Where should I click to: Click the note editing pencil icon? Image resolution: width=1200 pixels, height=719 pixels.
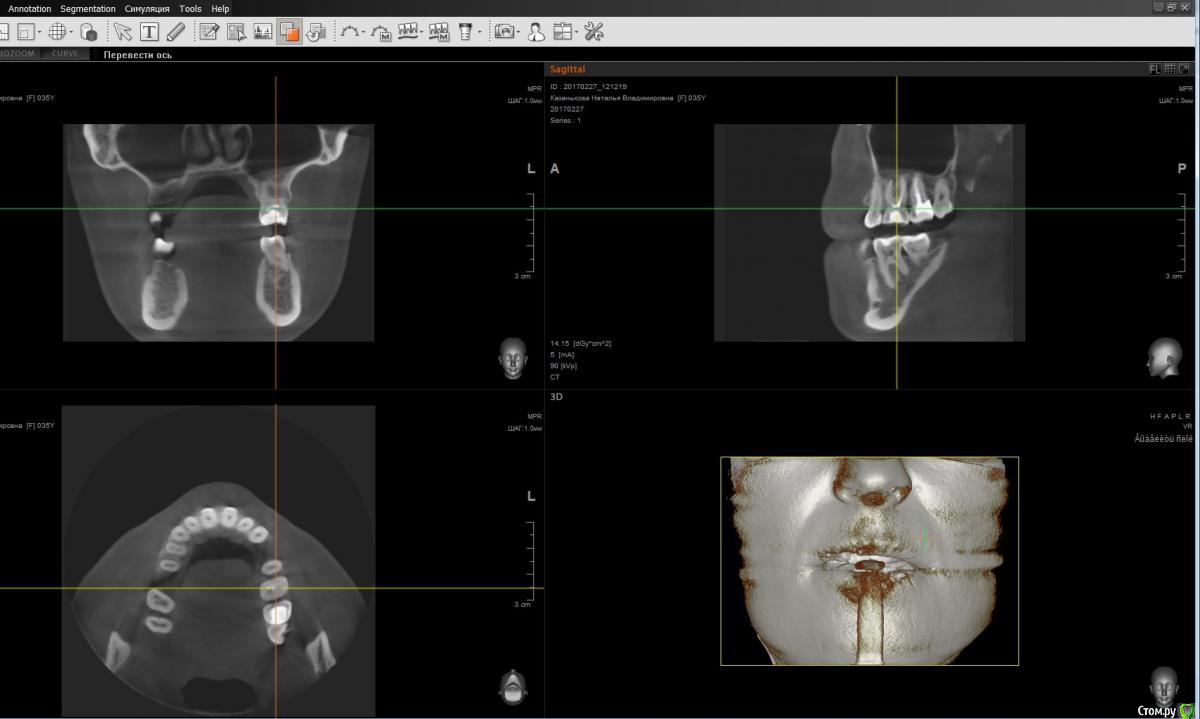coord(209,32)
